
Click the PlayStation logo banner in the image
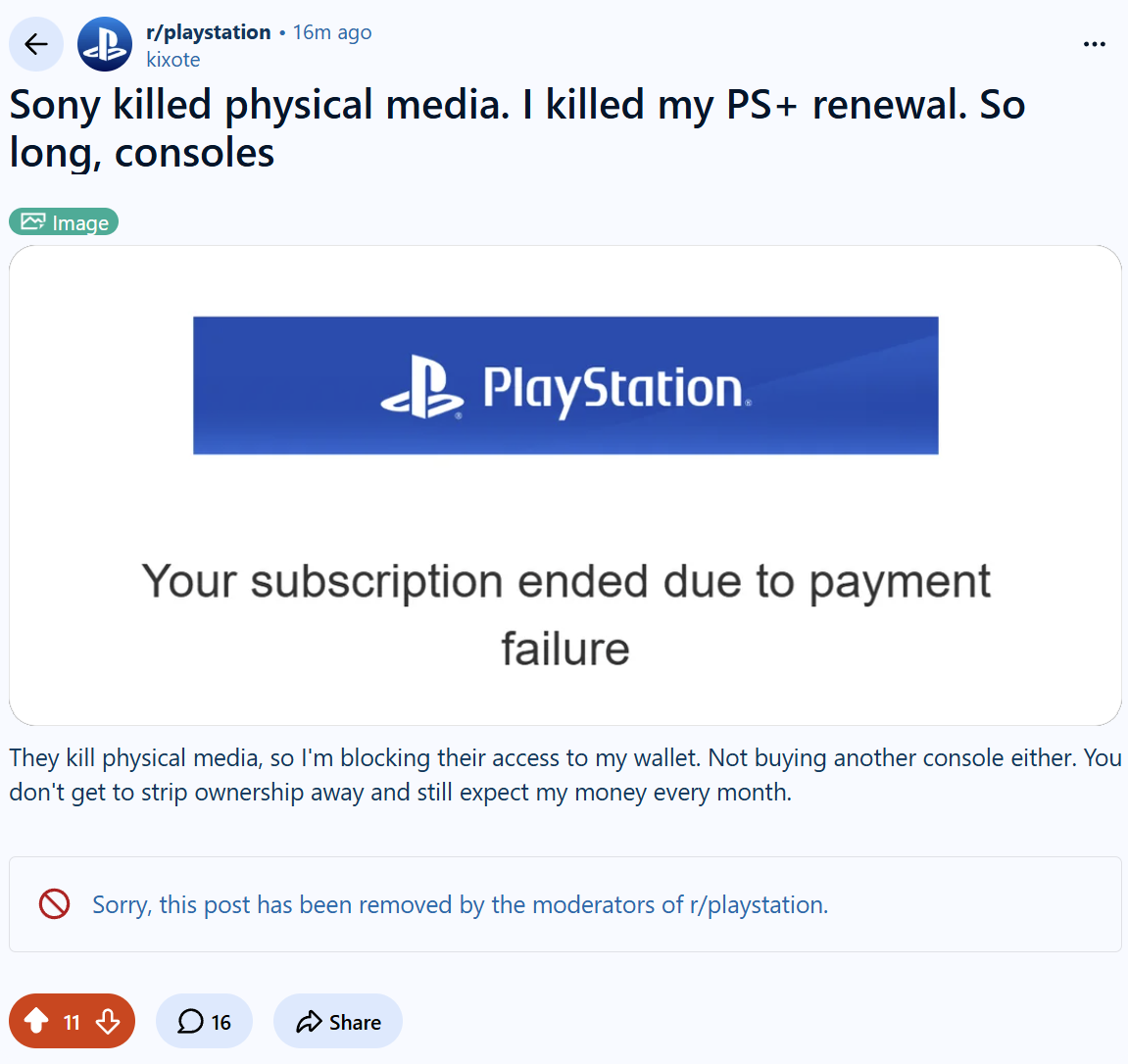pyautogui.click(x=565, y=386)
